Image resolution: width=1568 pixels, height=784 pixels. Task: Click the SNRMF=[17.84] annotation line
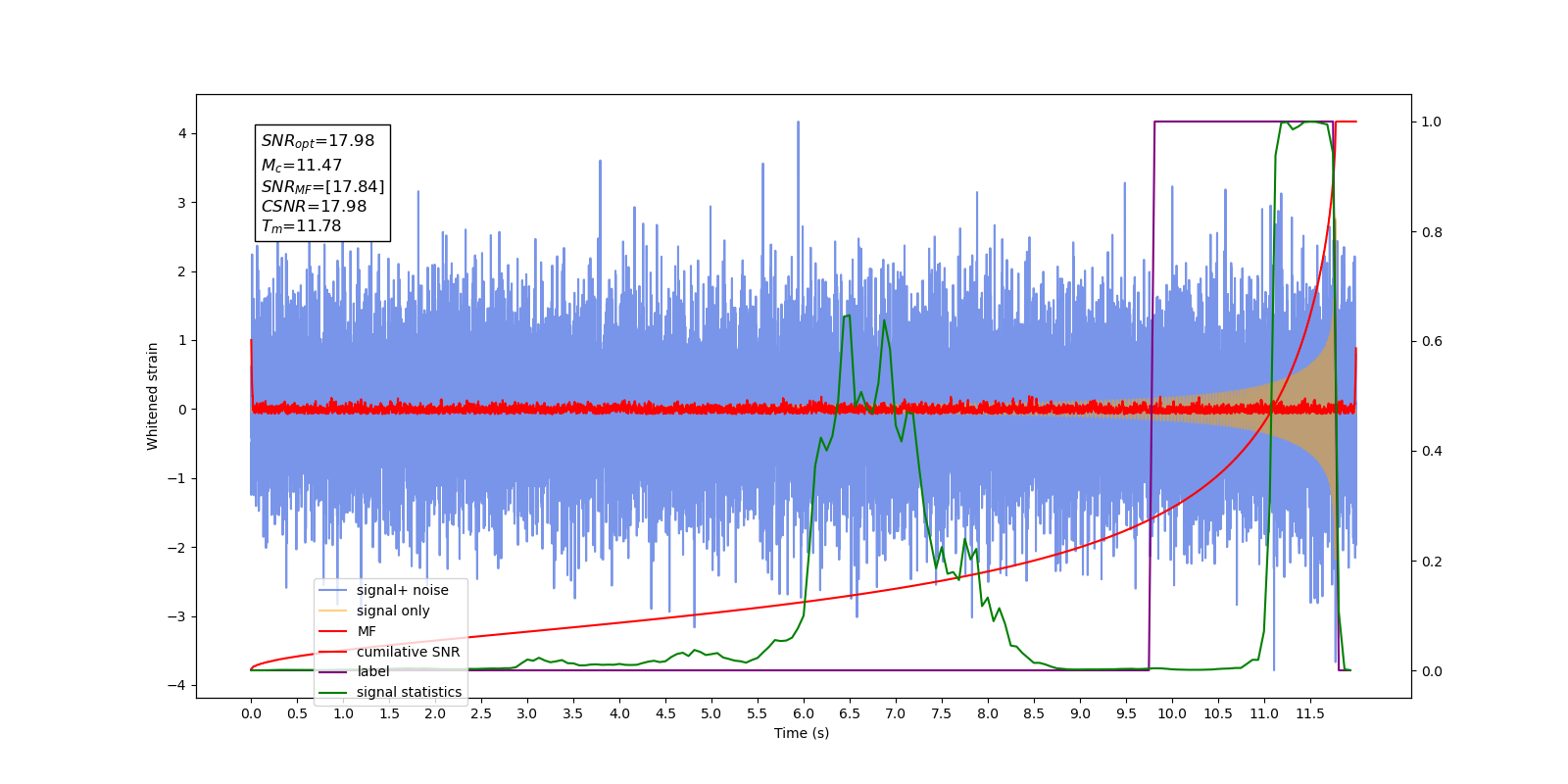(322, 186)
